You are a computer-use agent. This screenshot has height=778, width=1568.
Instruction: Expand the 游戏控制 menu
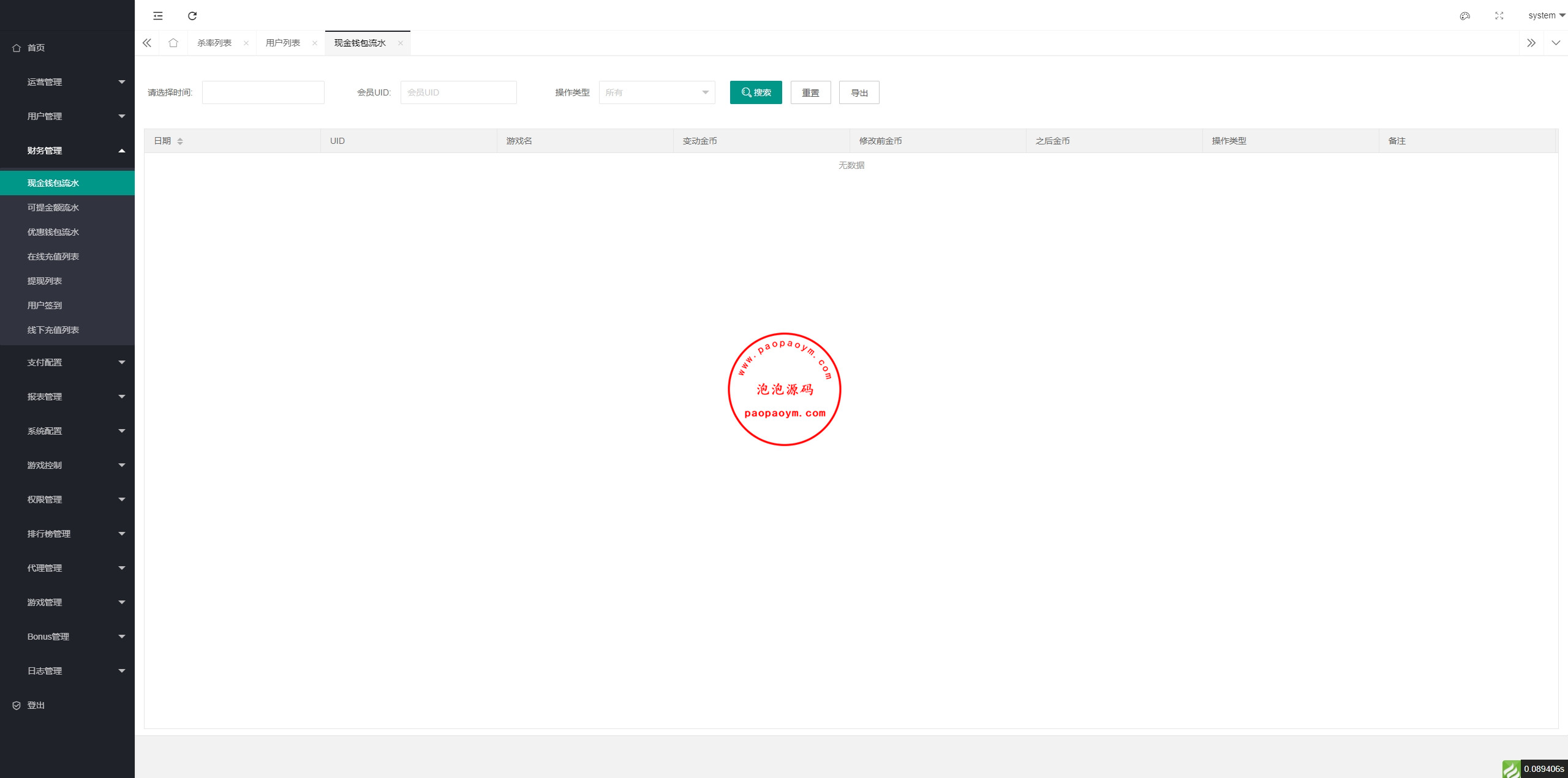67,465
